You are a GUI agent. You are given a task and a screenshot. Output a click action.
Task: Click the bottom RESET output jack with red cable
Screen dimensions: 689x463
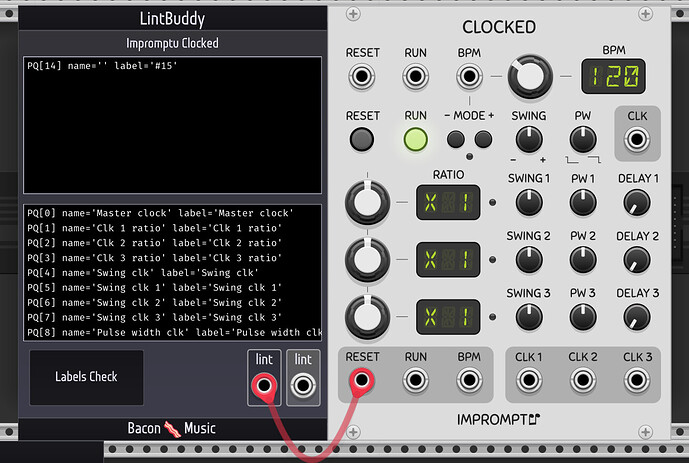362,380
